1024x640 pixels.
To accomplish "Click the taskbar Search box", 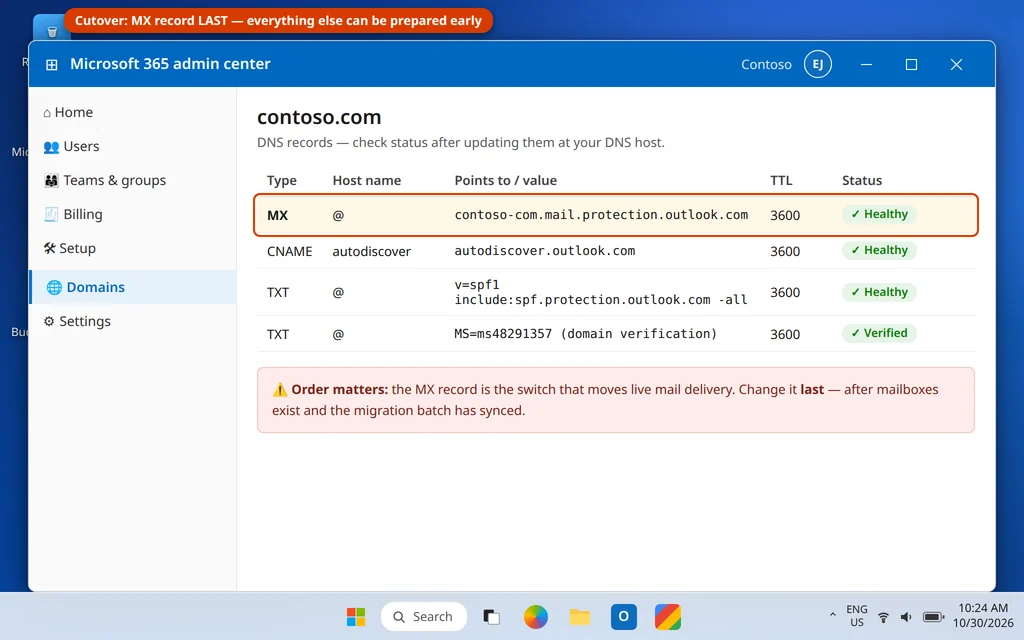I will [x=424, y=616].
